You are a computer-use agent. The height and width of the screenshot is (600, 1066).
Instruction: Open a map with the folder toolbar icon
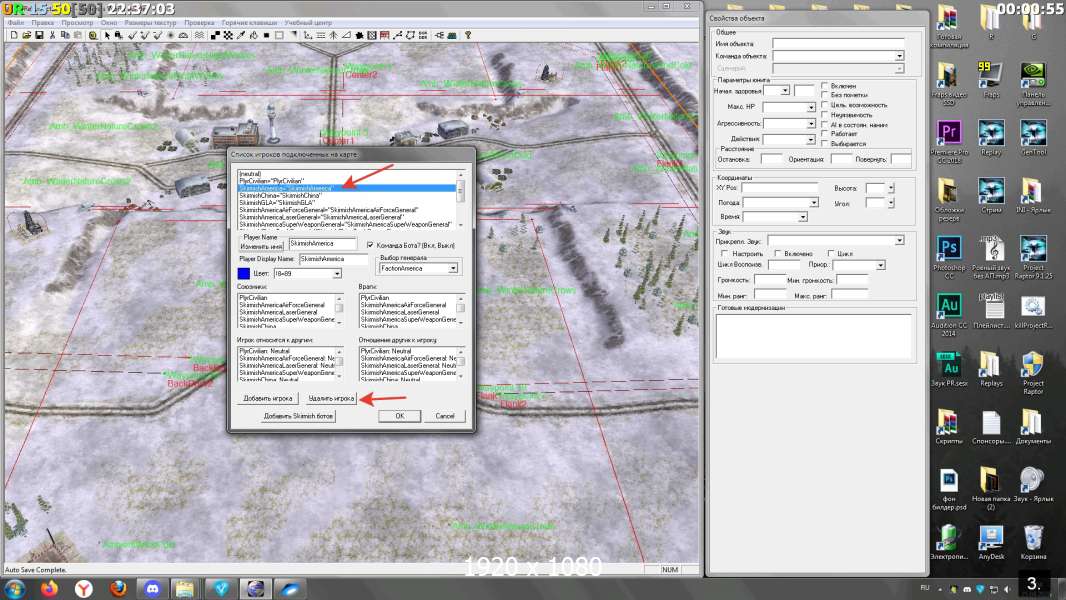point(27,35)
